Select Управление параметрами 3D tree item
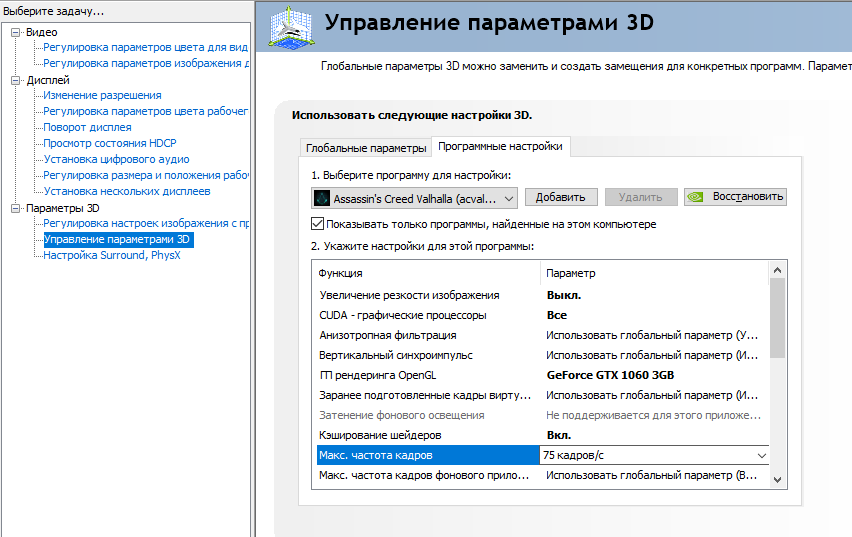Image resolution: width=852 pixels, height=537 pixels. 117,239
